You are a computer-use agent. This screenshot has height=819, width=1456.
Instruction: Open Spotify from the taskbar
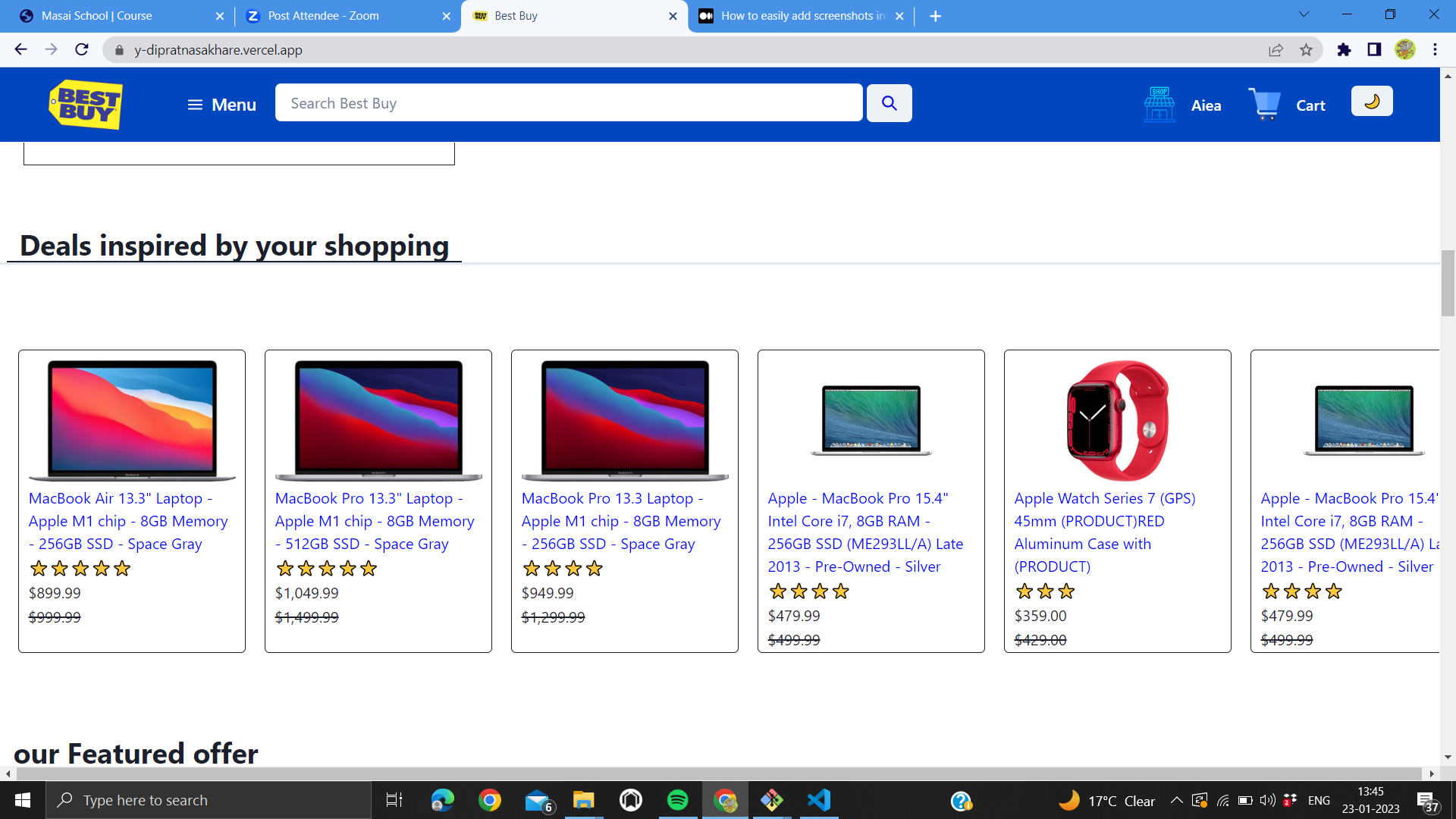677,800
